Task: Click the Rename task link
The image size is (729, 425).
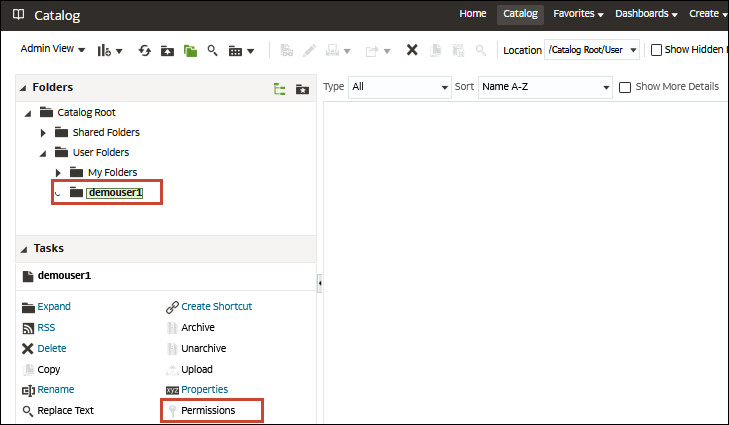Action: point(55,389)
